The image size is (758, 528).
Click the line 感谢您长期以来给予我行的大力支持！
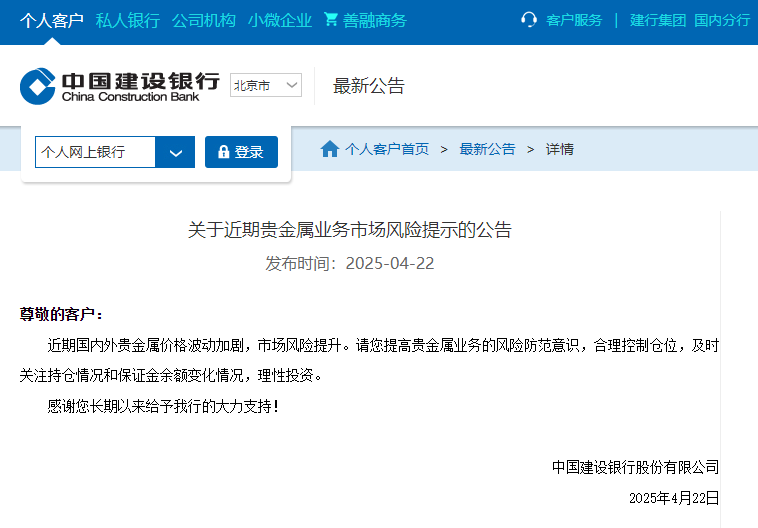[163, 406]
